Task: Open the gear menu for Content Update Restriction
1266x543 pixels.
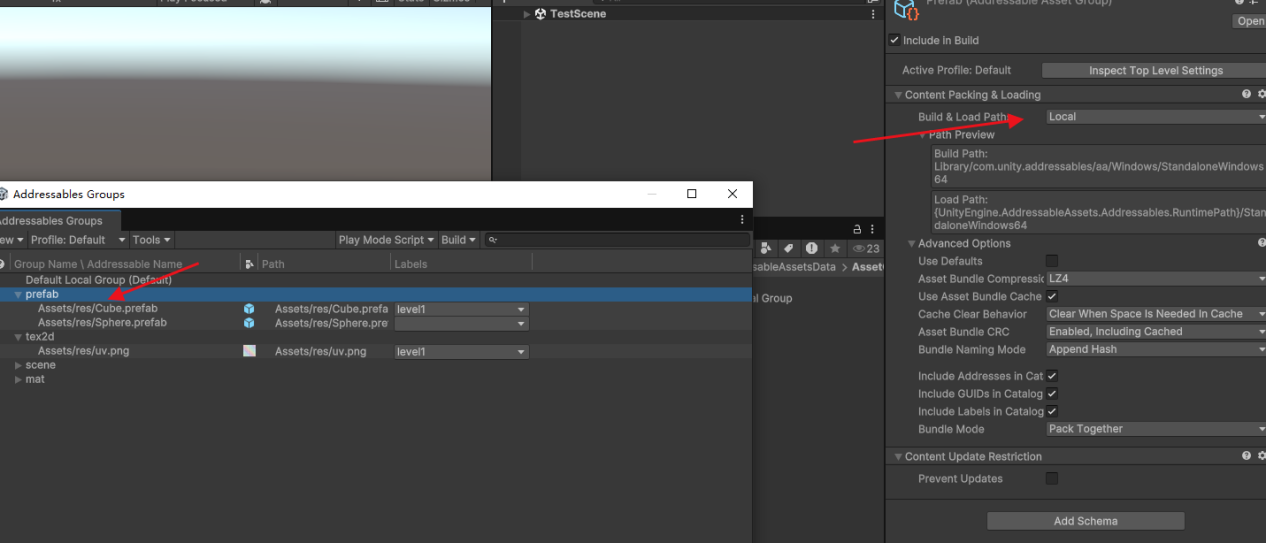Action: pos(1261,456)
